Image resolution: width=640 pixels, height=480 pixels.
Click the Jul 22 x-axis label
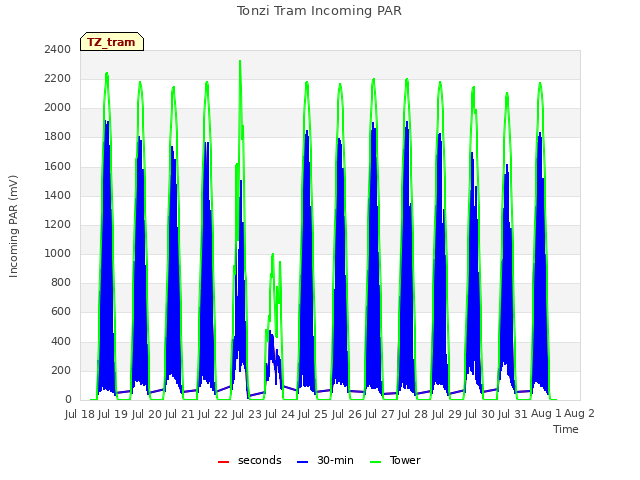(213, 414)
